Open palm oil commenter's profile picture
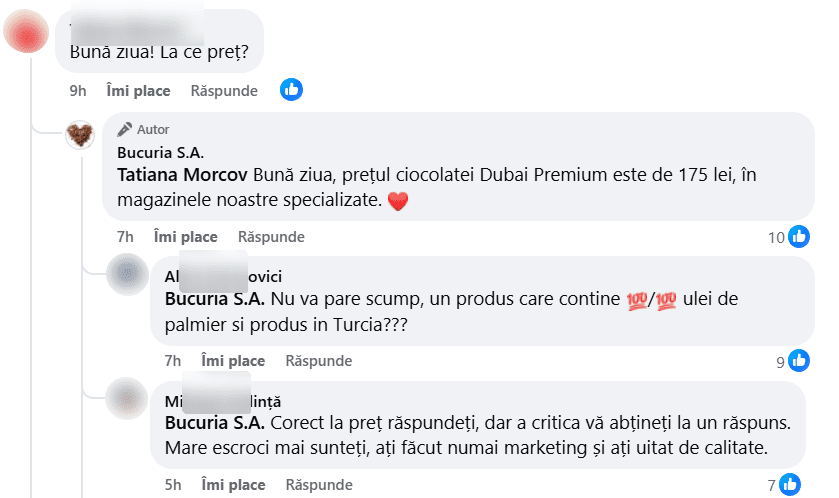839x498 pixels. pos(127,275)
